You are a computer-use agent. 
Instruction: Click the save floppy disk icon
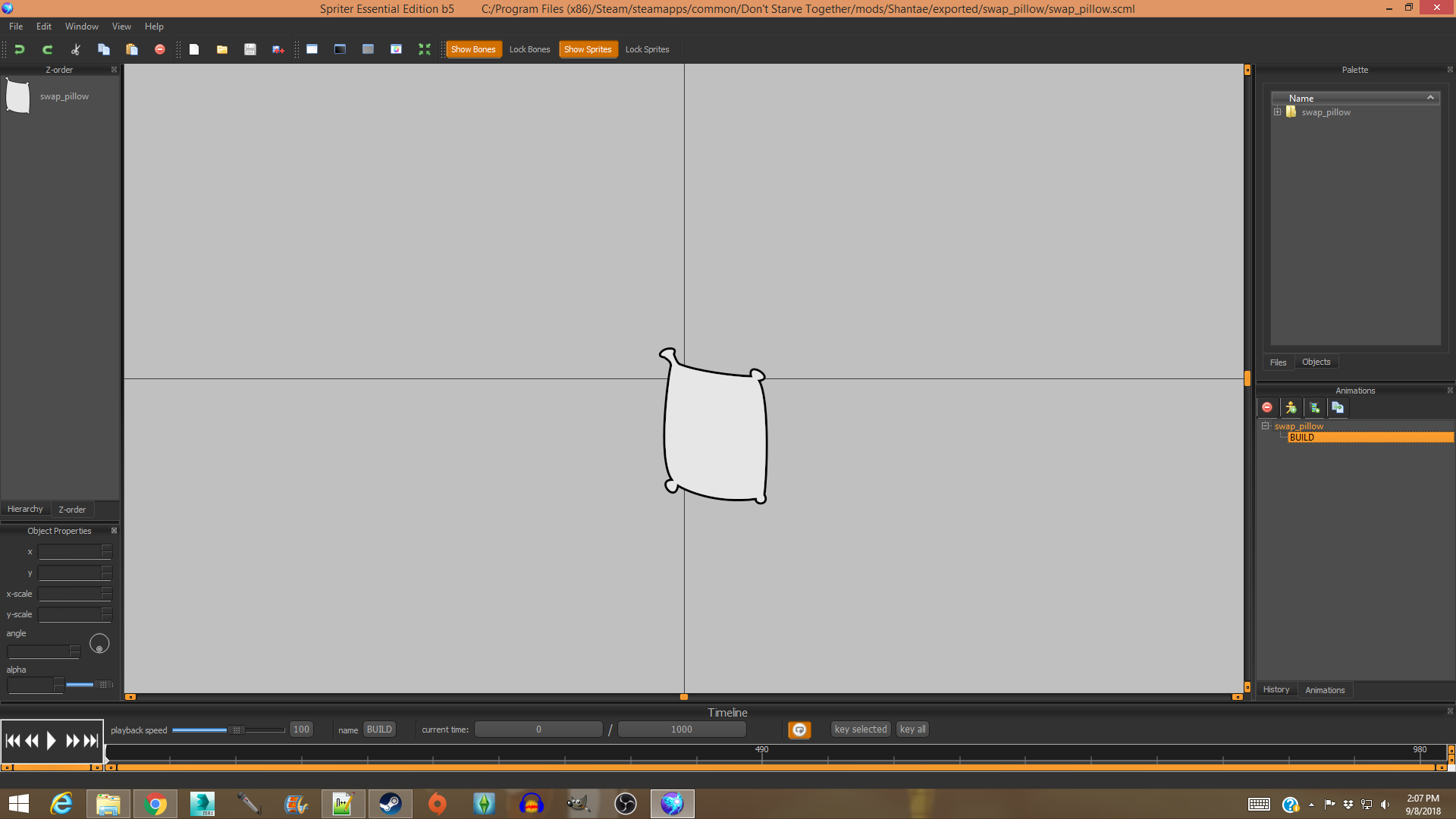[250, 49]
